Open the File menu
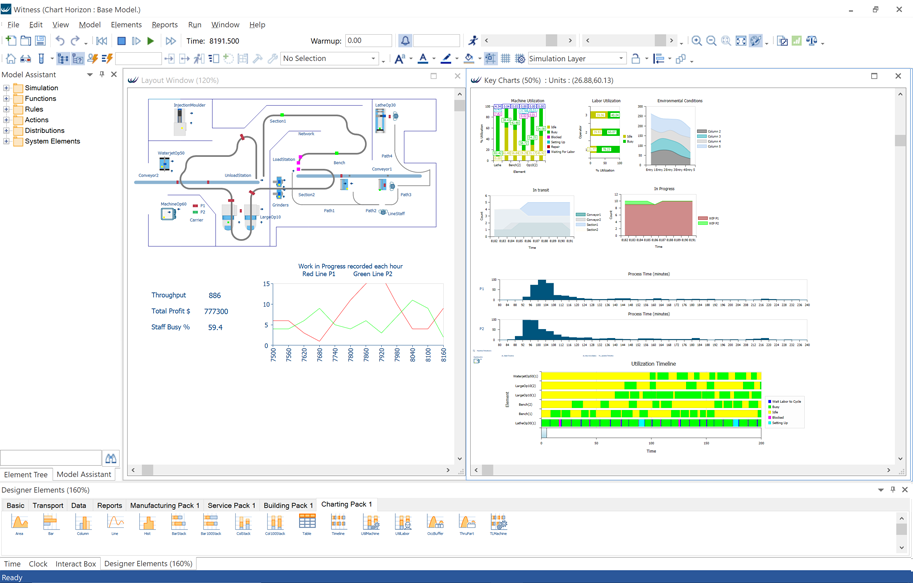The image size is (913, 583). pos(13,24)
